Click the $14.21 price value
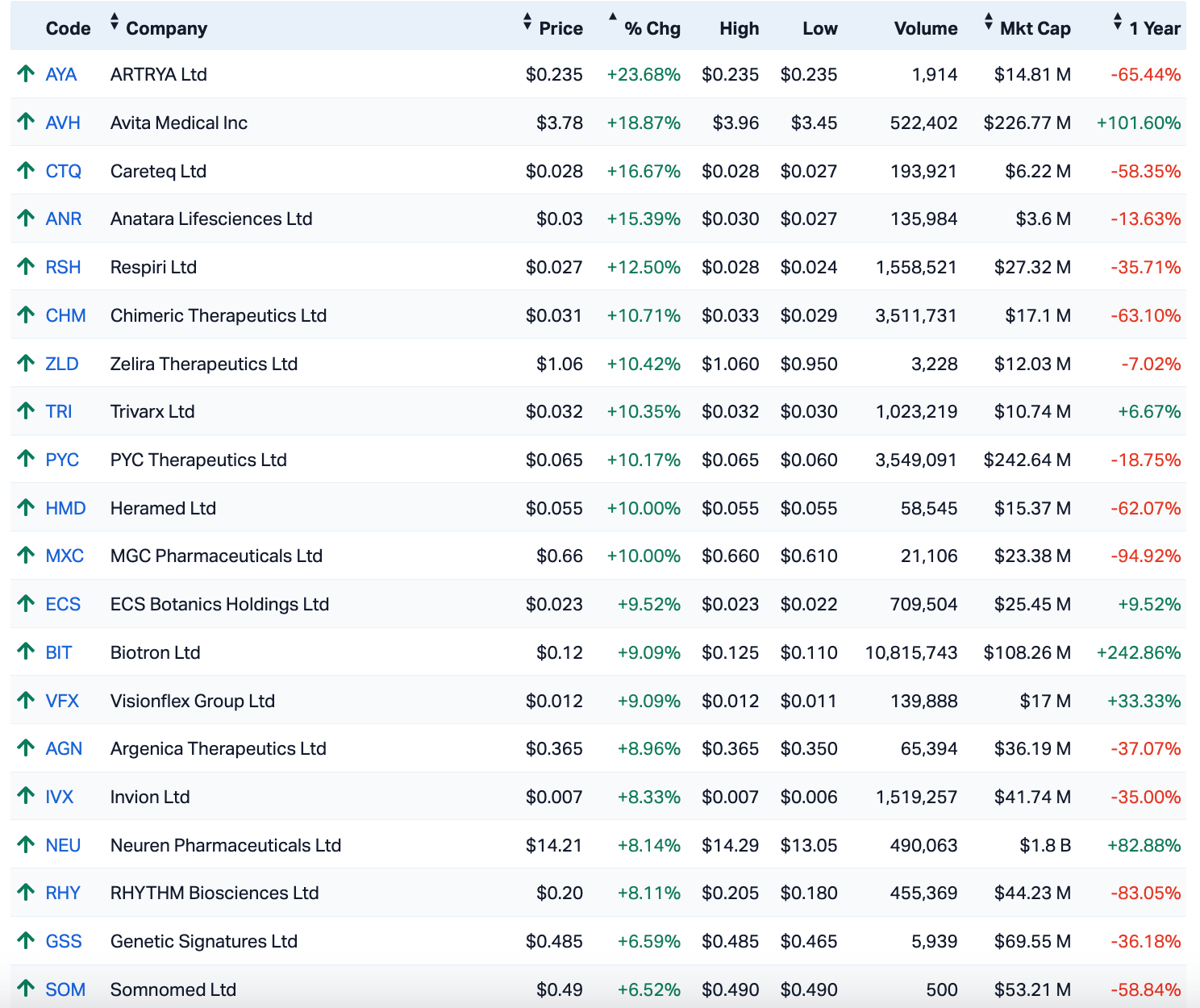This screenshot has width=1200, height=1008. point(554,845)
